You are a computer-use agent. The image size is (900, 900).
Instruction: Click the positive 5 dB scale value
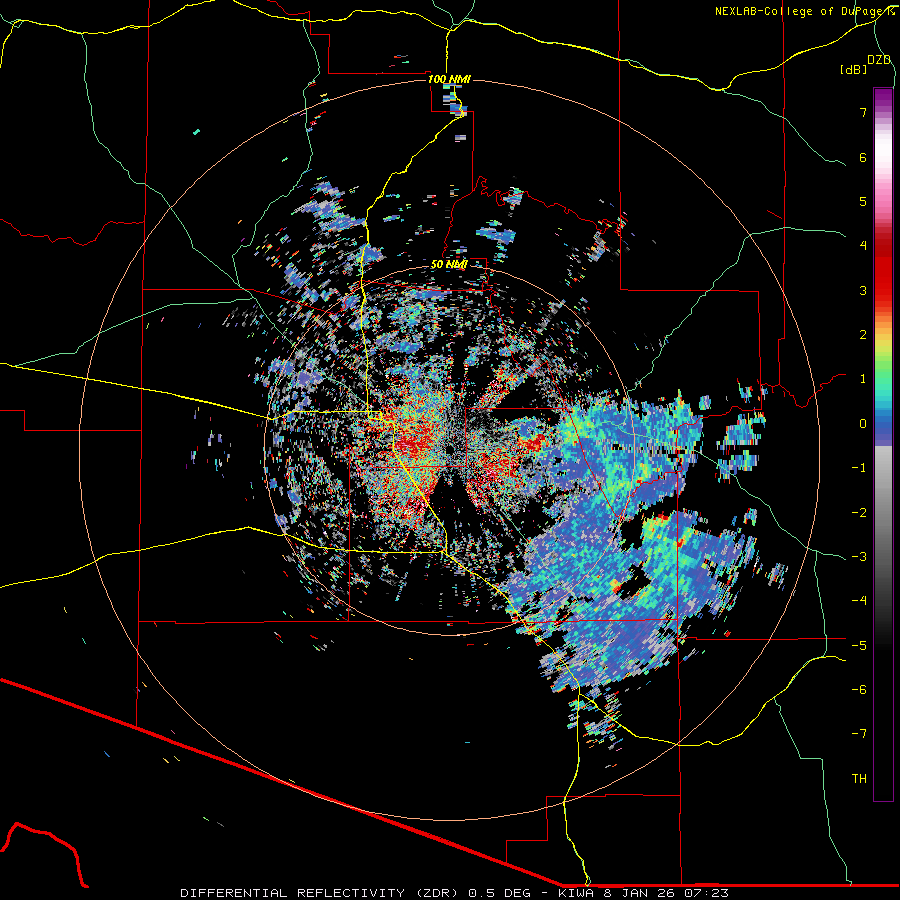863,201
